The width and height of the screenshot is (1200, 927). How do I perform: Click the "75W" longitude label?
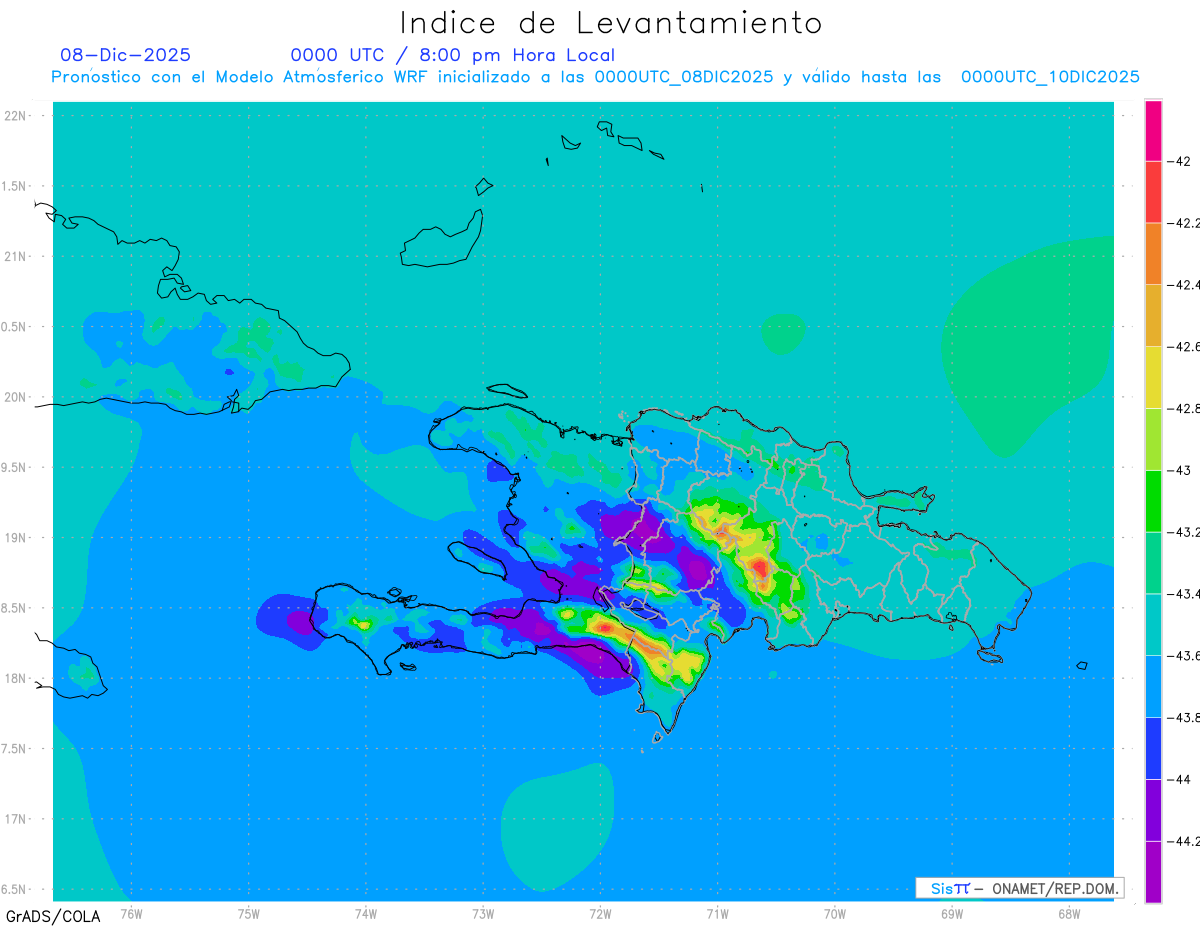249,914
